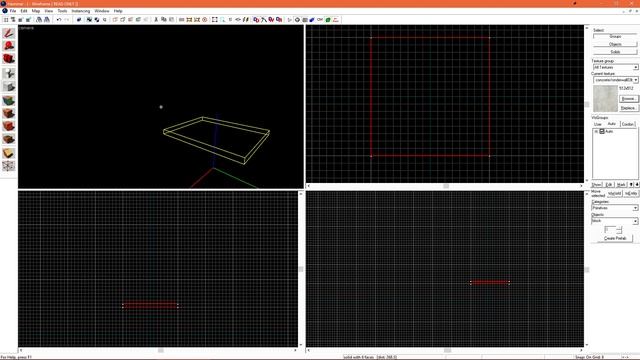
Task: Open the Current texture dropdown
Action: pos(616,80)
